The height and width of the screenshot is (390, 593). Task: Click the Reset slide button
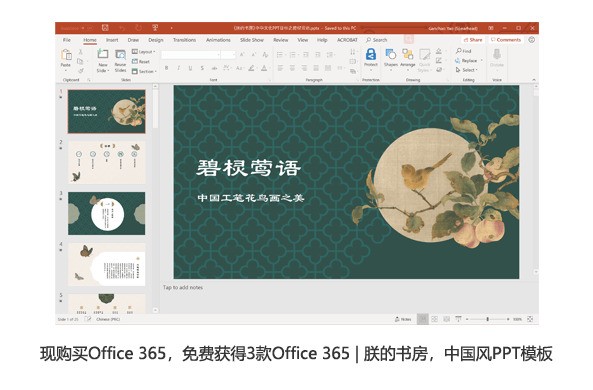pos(141,61)
